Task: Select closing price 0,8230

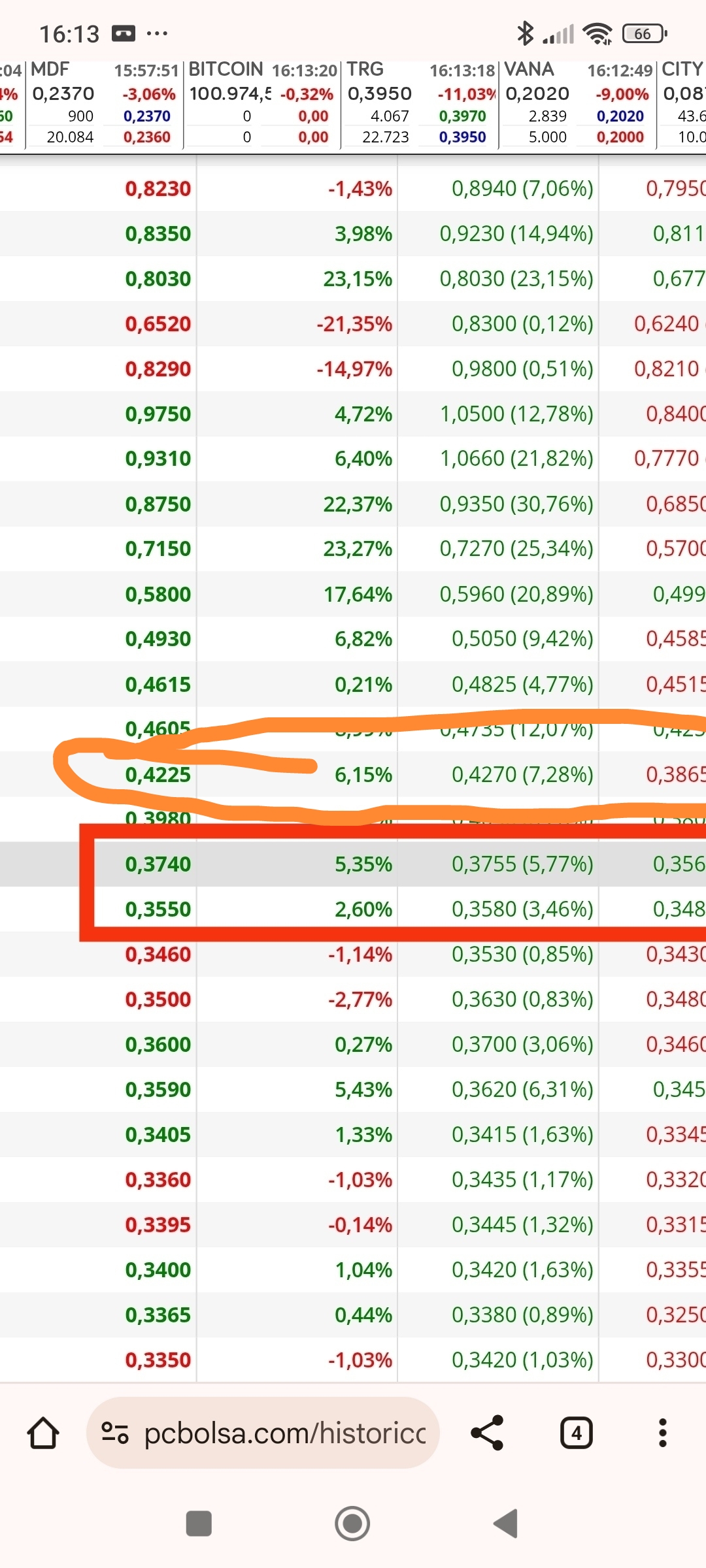Action: 158,189
